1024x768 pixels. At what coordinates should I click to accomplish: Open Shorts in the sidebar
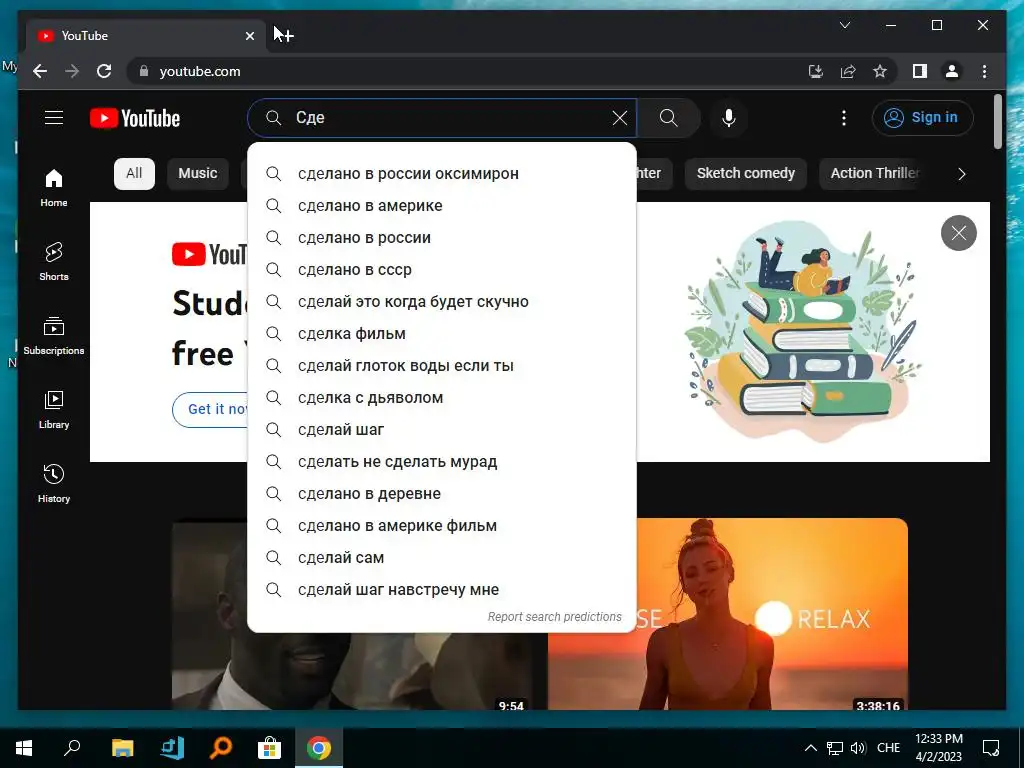click(54, 262)
